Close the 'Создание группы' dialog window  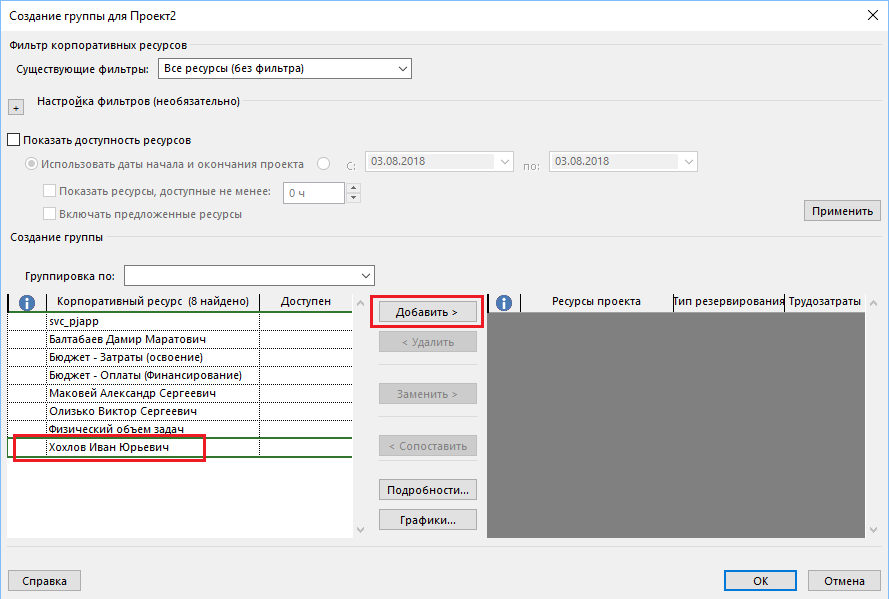pyautogui.click(x=873, y=15)
